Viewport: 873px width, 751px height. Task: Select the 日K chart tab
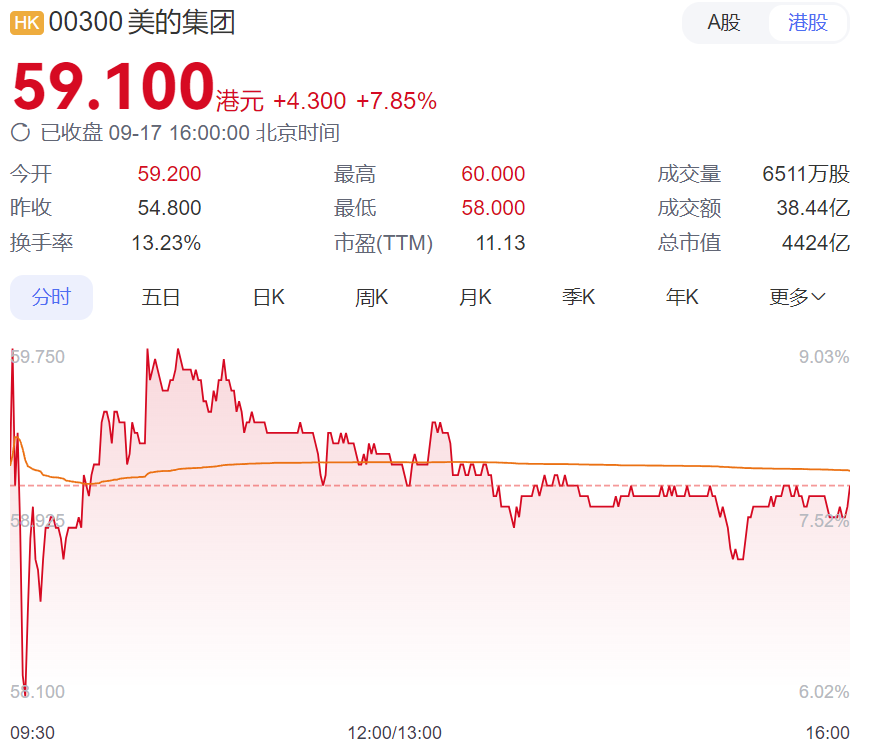pyautogui.click(x=269, y=297)
